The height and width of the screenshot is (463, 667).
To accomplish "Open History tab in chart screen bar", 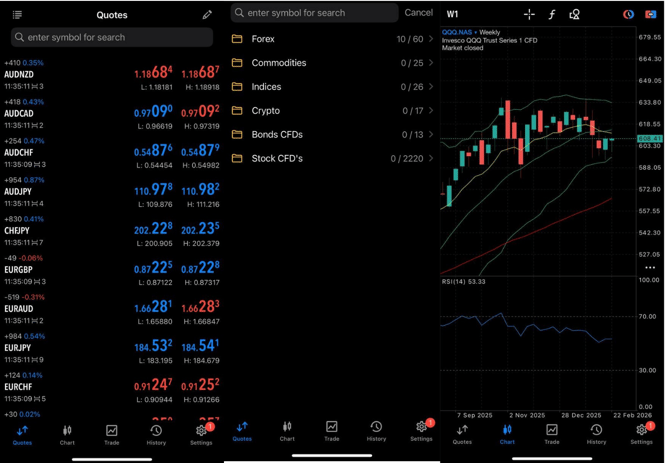I will pos(596,434).
